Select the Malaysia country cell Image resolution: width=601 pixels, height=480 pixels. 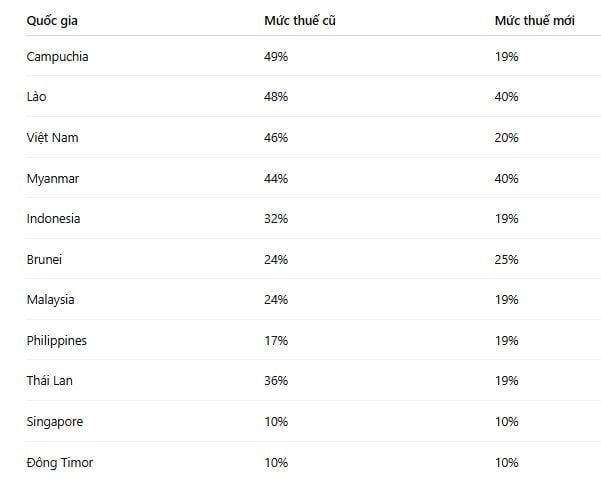coord(51,300)
